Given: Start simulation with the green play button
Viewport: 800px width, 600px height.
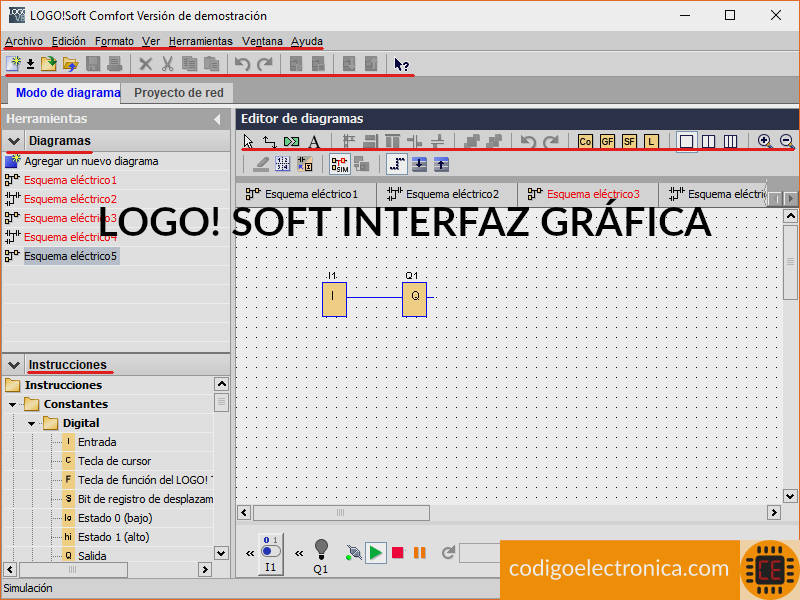Looking at the screenshot, I should coord(376,552).
